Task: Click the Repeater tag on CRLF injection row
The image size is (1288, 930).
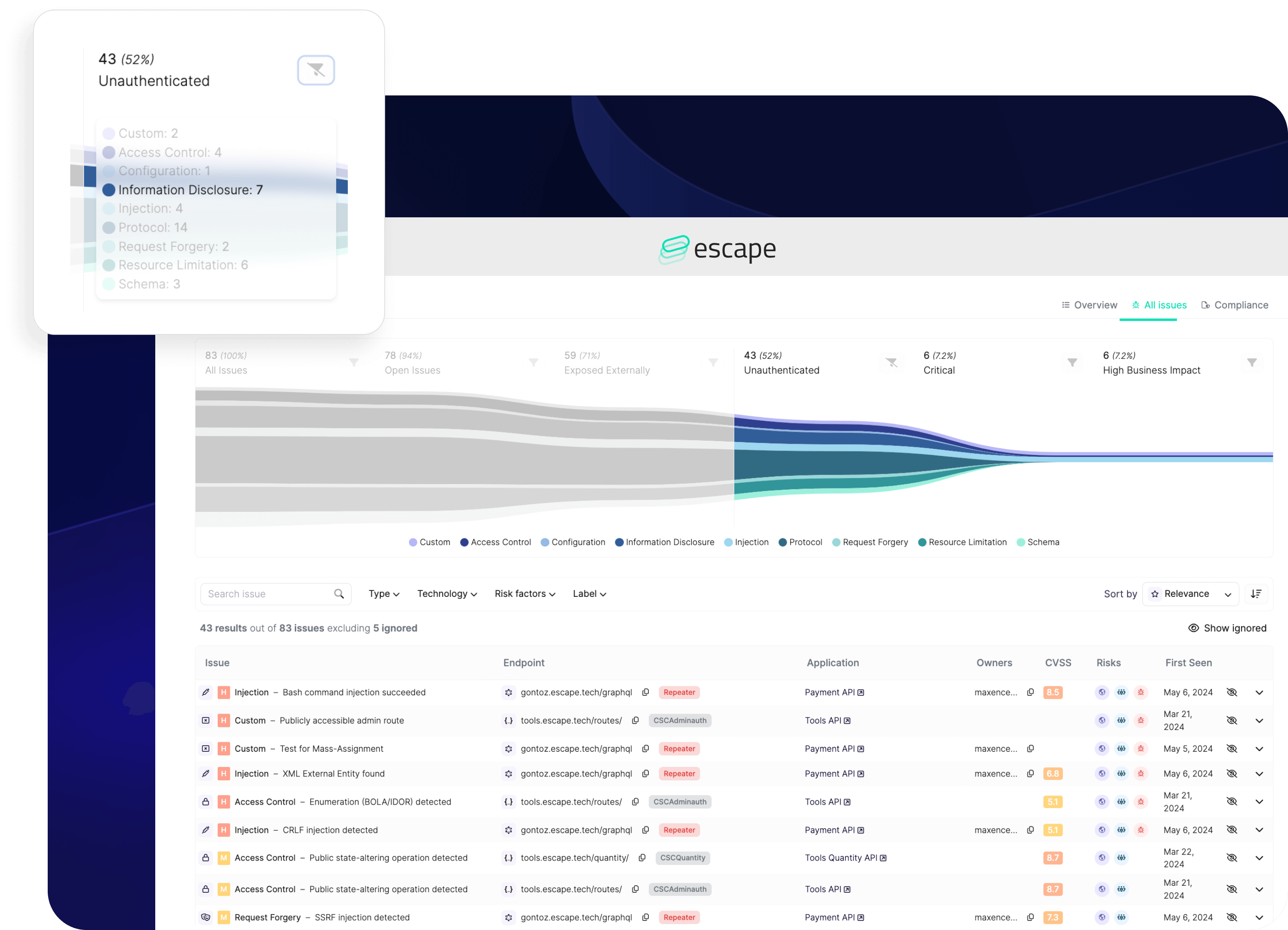Action: (x=679, y=830)
